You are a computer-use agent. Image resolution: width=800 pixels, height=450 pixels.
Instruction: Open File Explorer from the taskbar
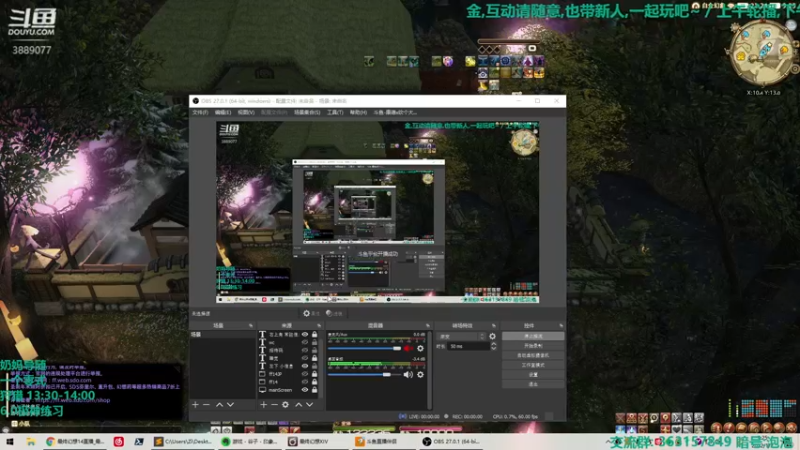tap(31, 441)
